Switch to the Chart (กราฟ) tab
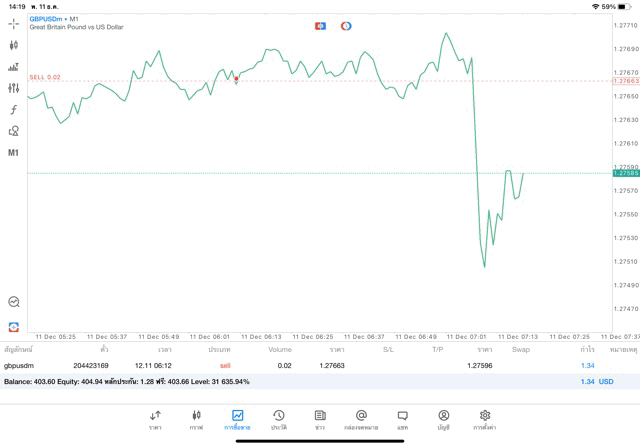The image size is (640, 447). coord(196,419)
